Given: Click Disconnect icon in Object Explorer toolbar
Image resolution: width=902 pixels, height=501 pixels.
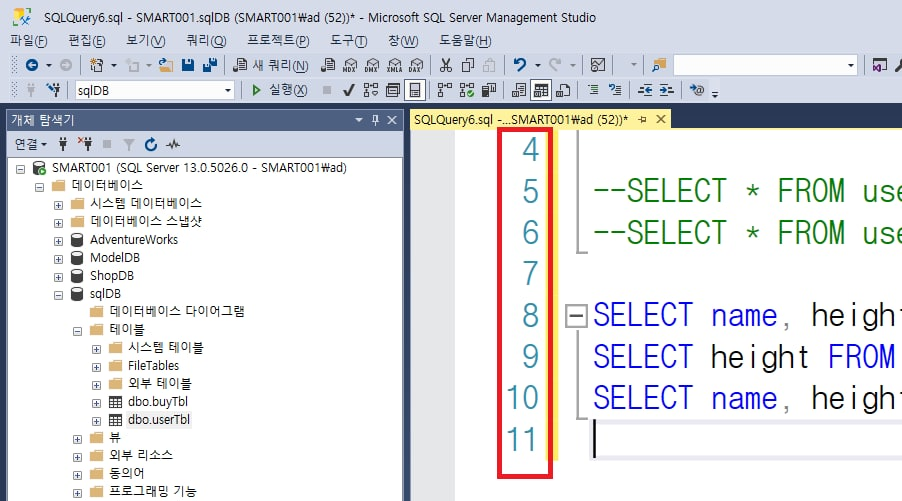Looking at the screenshot, I should click(x=85, y=144).
